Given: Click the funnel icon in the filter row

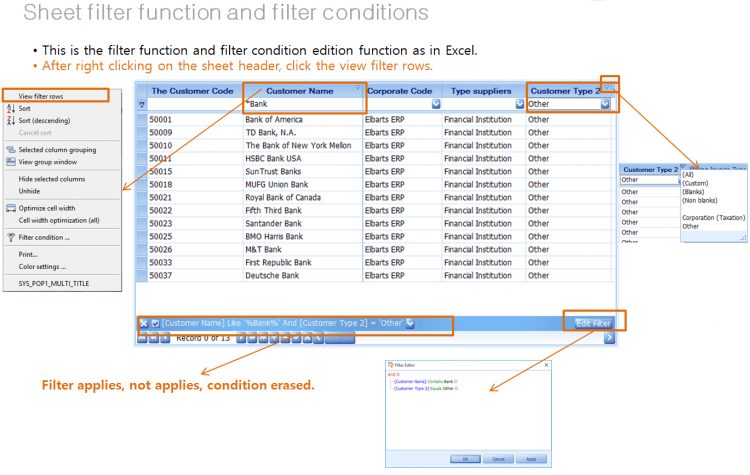Looking at the screenshot, I should (142, 104).
